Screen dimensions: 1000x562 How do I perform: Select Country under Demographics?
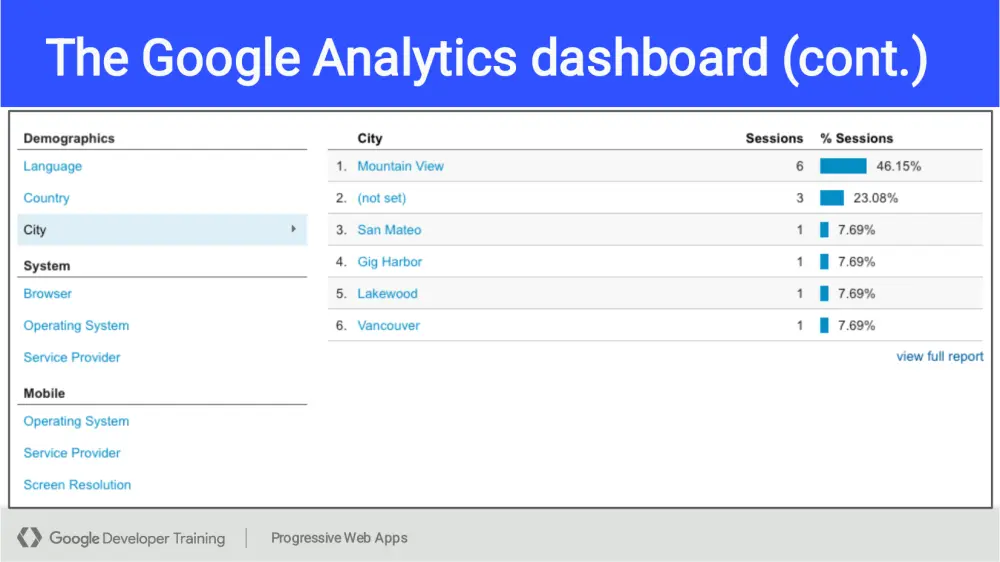(x=47, y=198)
